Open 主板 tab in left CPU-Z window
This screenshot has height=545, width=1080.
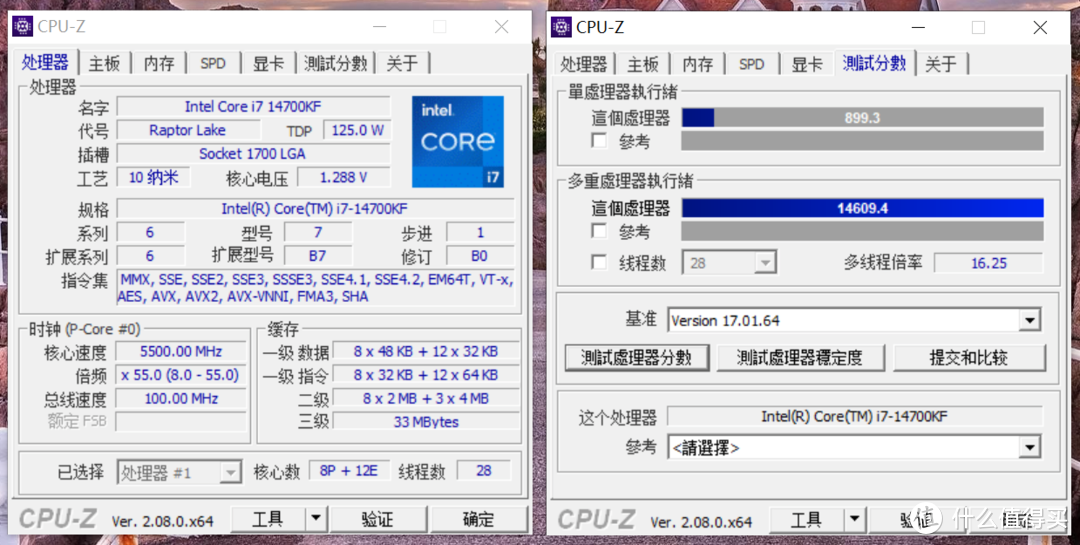104,63
